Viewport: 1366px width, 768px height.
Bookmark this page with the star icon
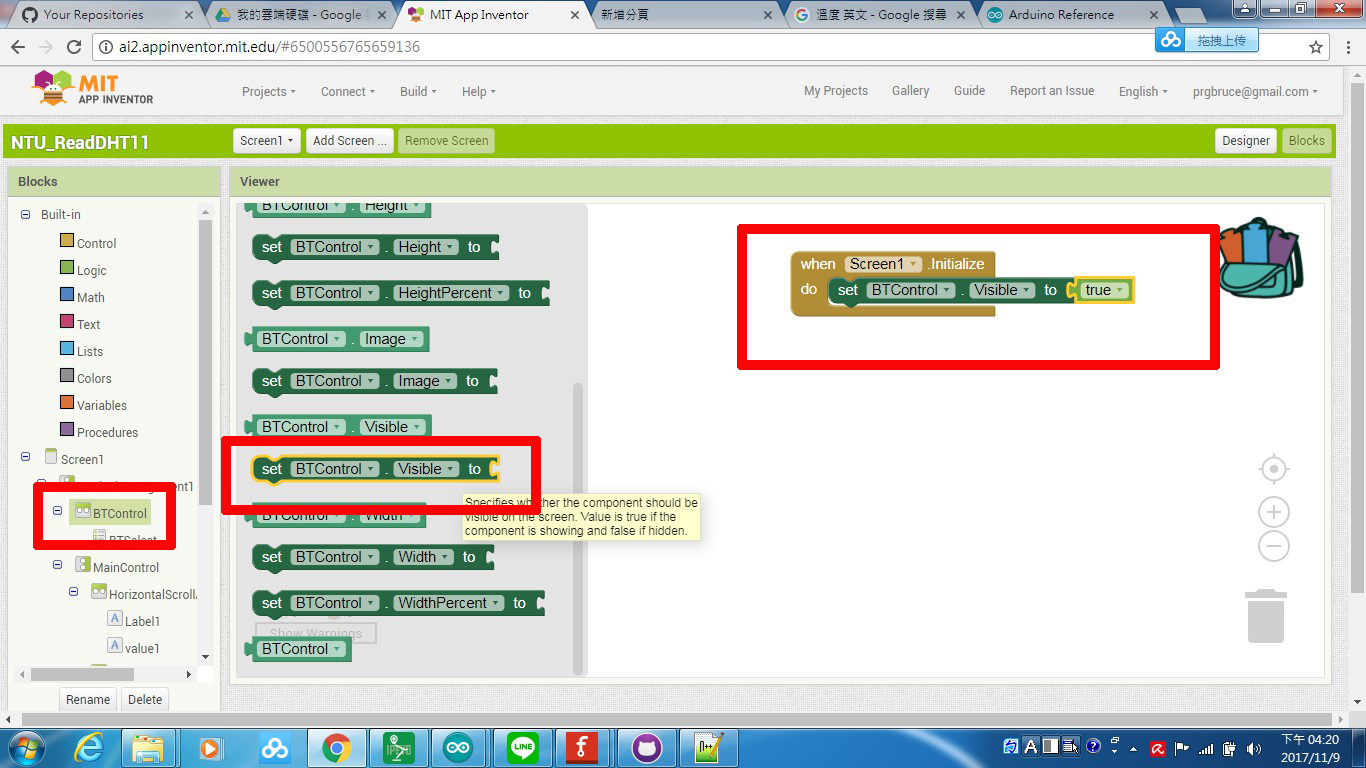click(x=1316, y=47)
